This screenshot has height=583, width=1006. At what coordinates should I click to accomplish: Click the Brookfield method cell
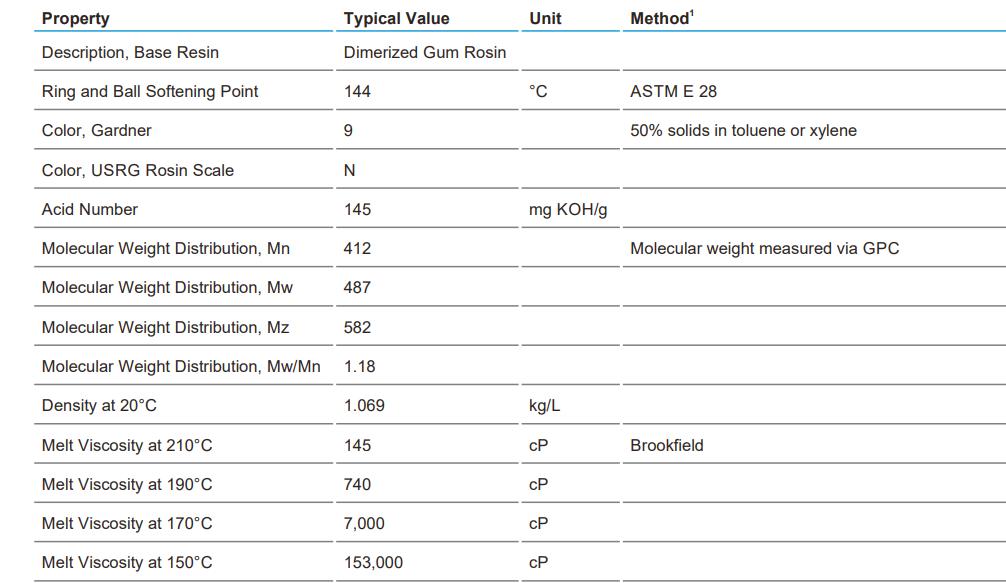[666, 445]
